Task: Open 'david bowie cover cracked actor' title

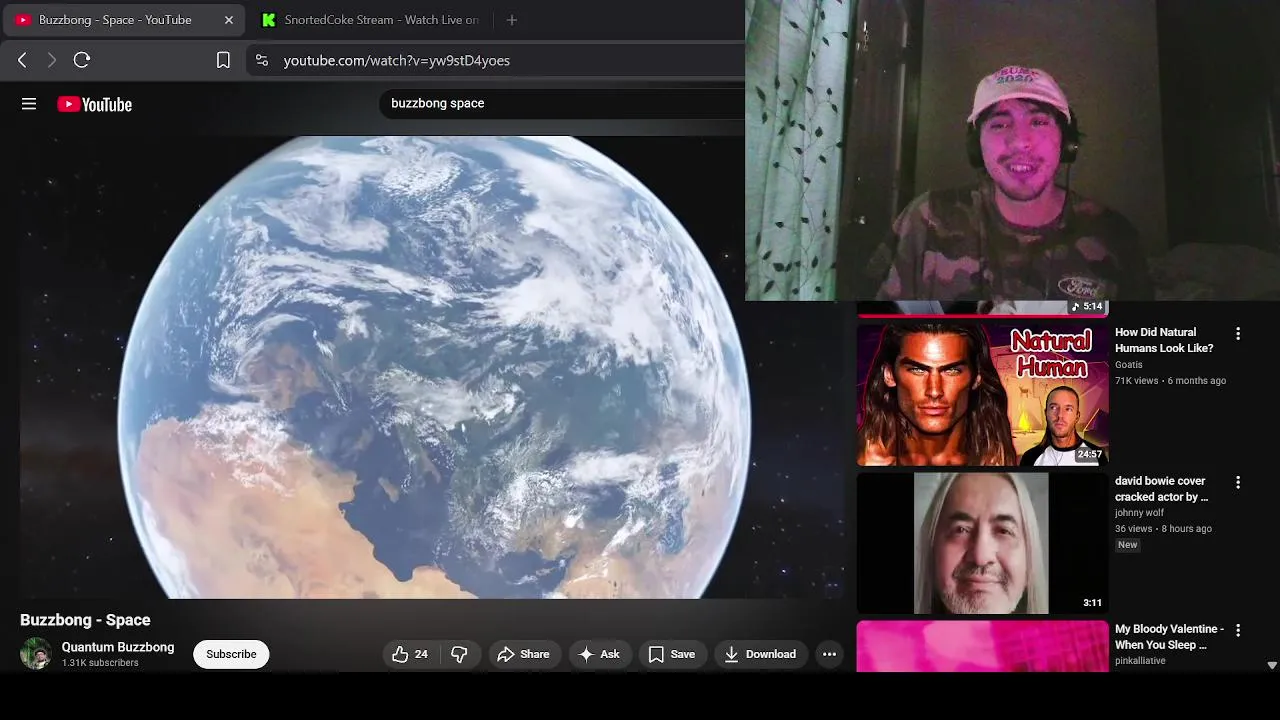Action: click(1162, 489)
